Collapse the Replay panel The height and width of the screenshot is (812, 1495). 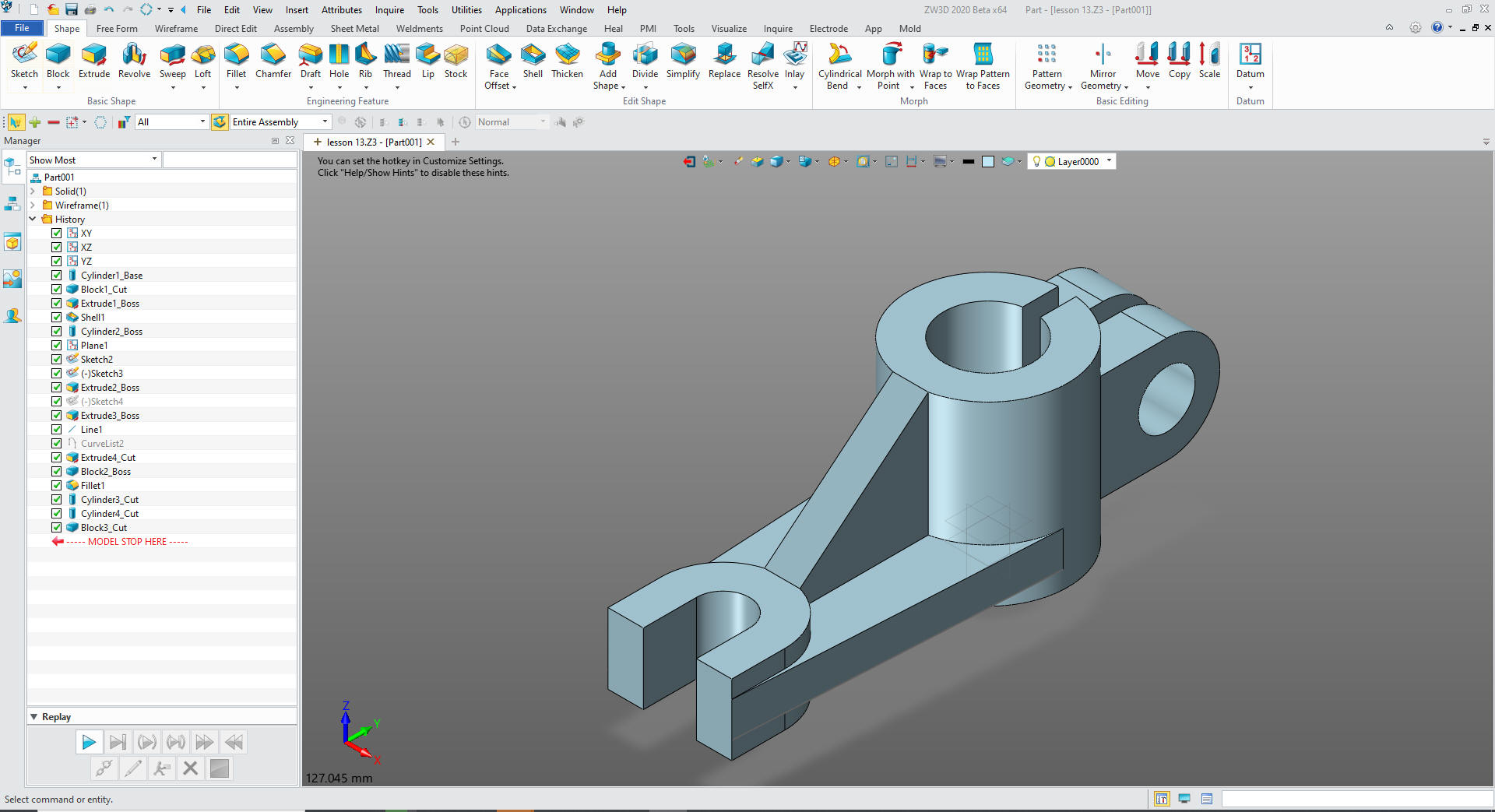tap(34, 716)
